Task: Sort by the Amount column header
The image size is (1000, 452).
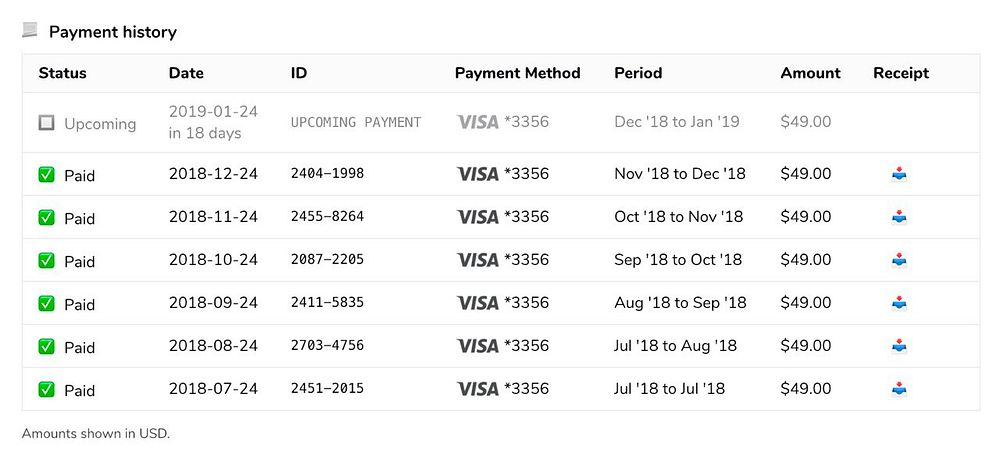Action: pyautogui.click(x=811, y=73)
